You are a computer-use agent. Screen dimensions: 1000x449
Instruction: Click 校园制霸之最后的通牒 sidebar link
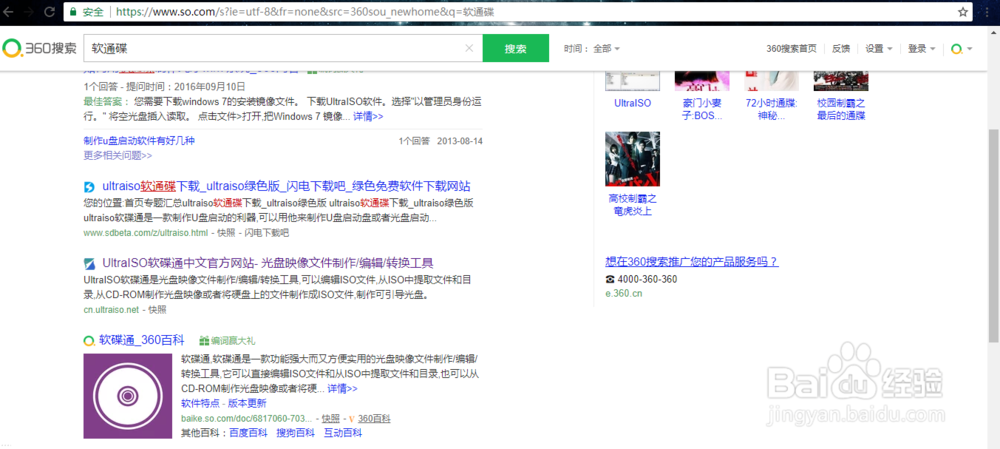click(841, 109)
